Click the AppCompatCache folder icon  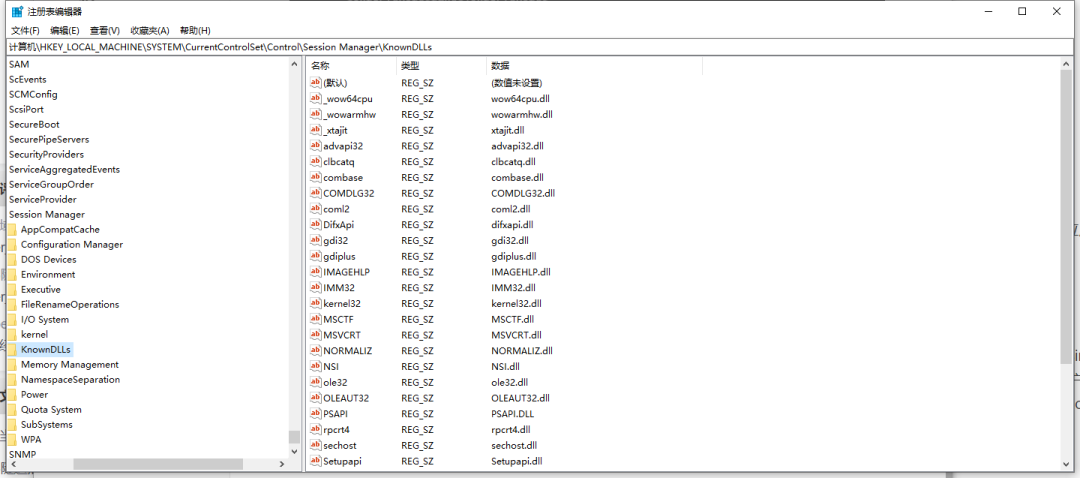point(12,229)
